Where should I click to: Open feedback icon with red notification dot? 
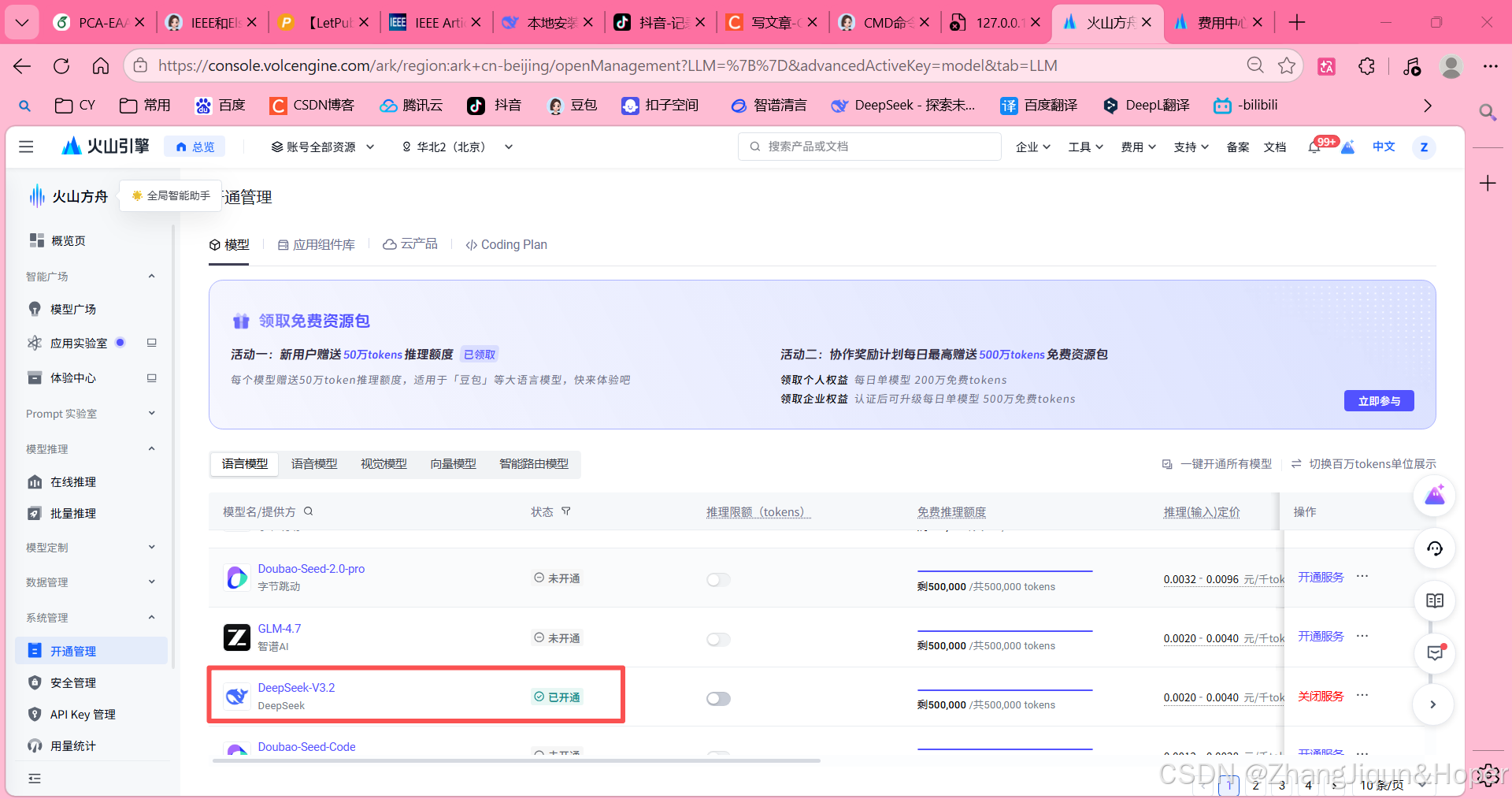point(1434,653)
